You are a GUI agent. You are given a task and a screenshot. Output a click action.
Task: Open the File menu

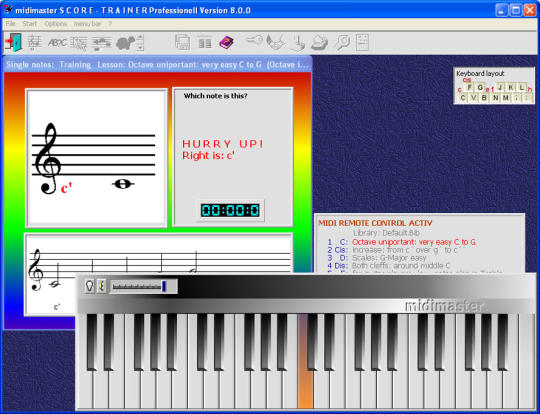pyautogui.click(x=11, y=24)
